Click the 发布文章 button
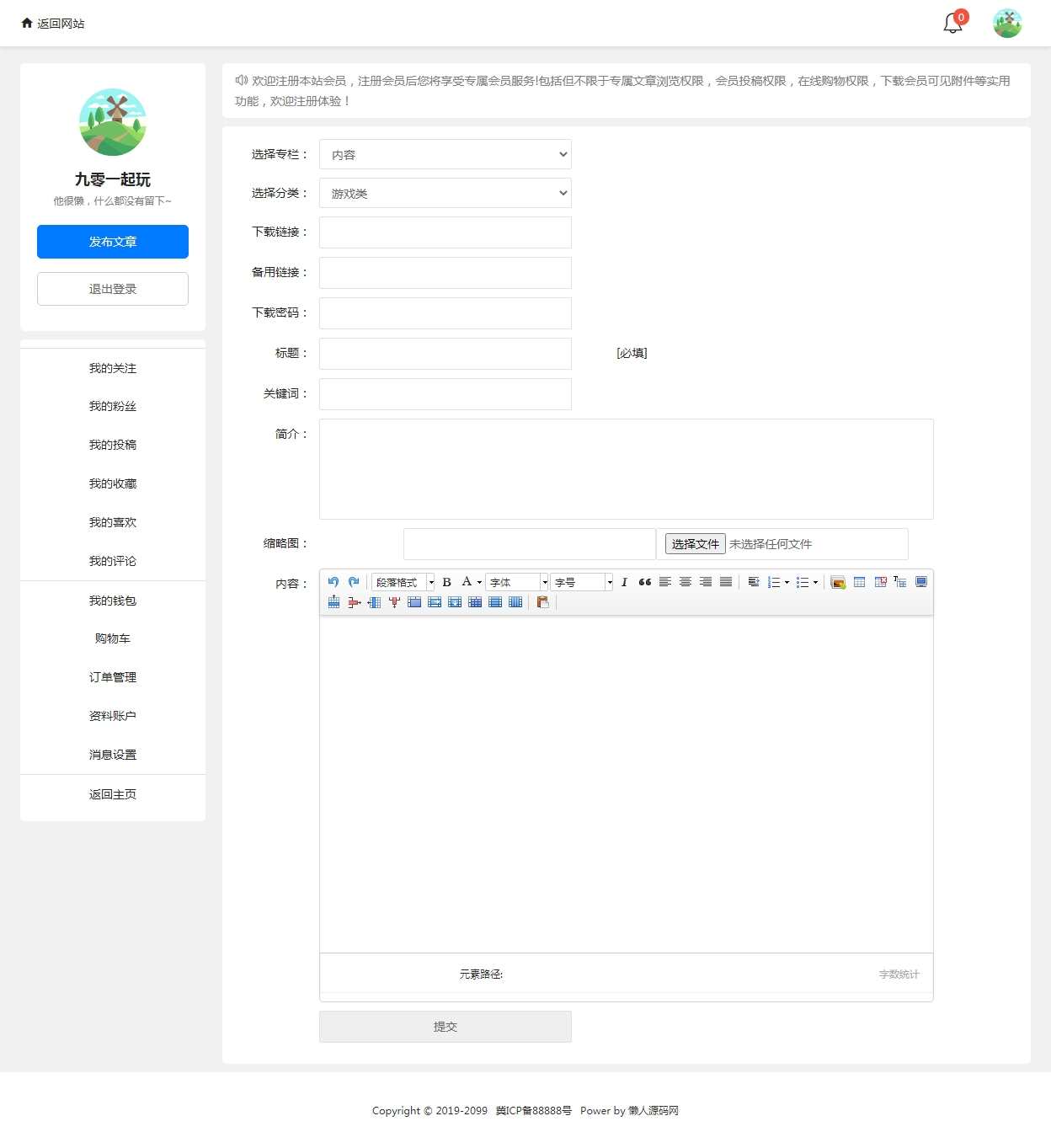 tap(112, 242)
